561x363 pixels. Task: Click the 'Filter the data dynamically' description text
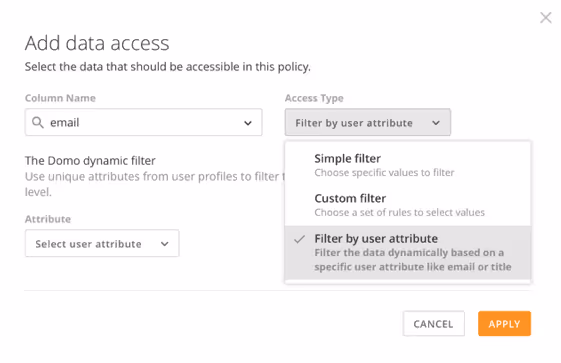413,260
